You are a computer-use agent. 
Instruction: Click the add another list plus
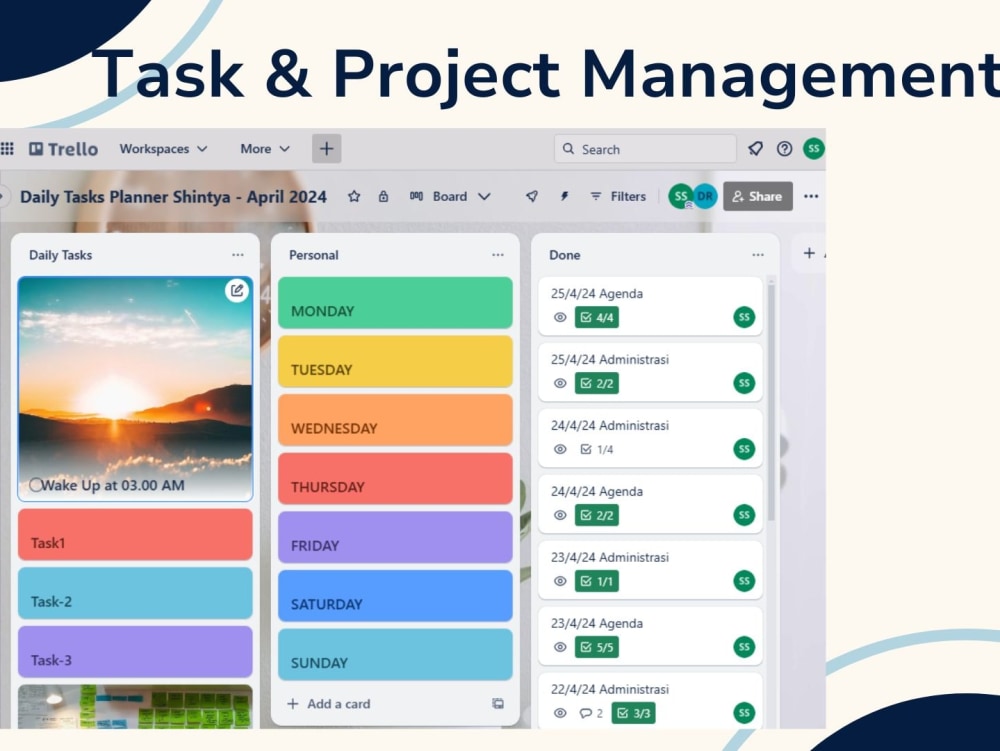809,253
